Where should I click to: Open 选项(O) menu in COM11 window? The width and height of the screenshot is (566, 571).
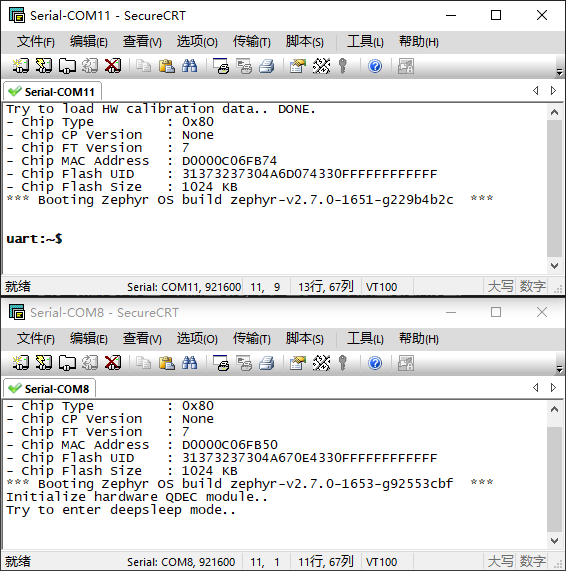click(197, 42)
